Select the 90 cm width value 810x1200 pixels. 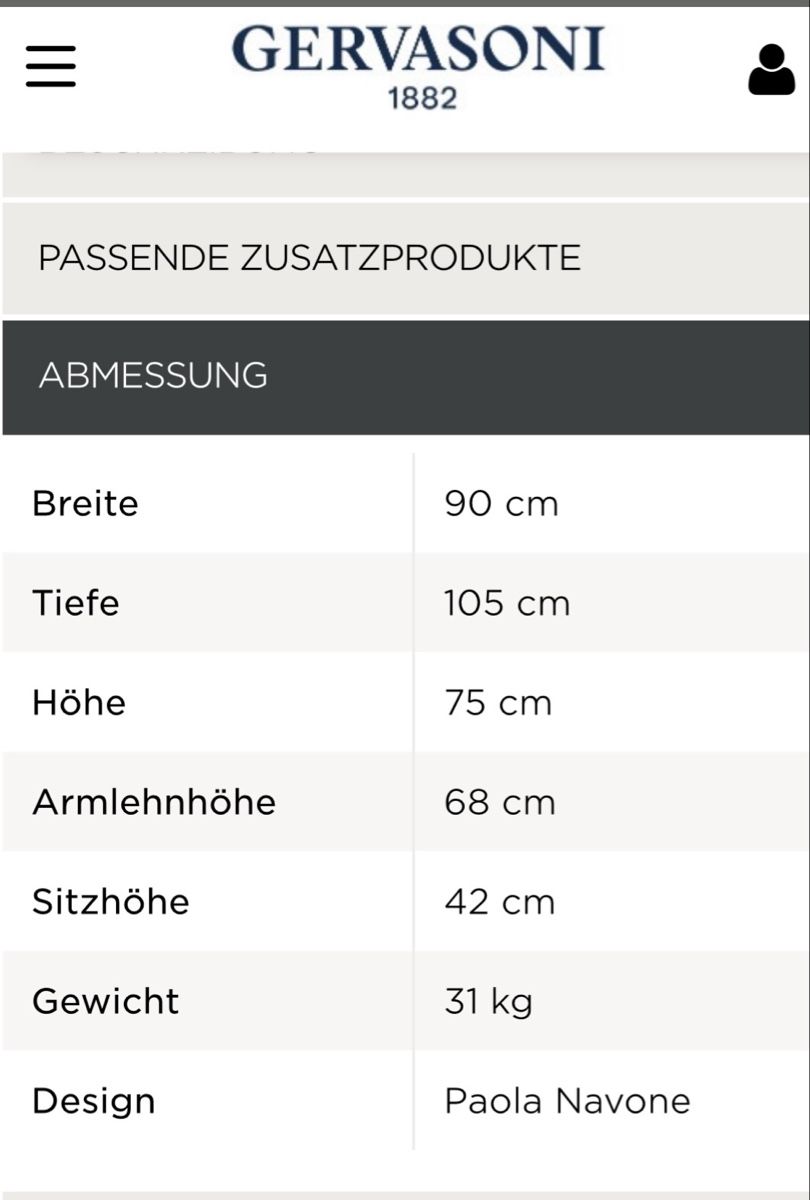pyautogui.click(x=501, y=503)
